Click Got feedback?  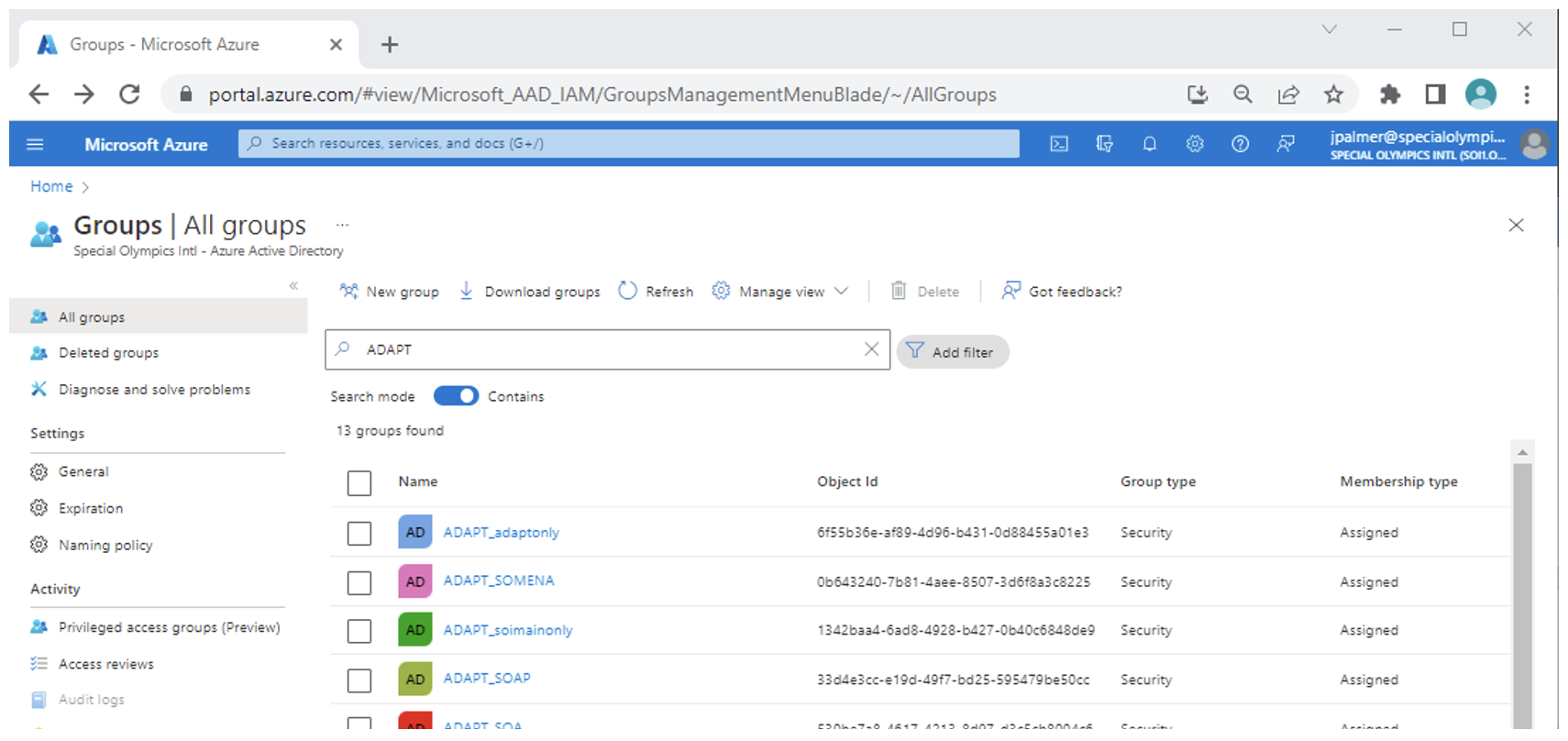coord(1061,291)
